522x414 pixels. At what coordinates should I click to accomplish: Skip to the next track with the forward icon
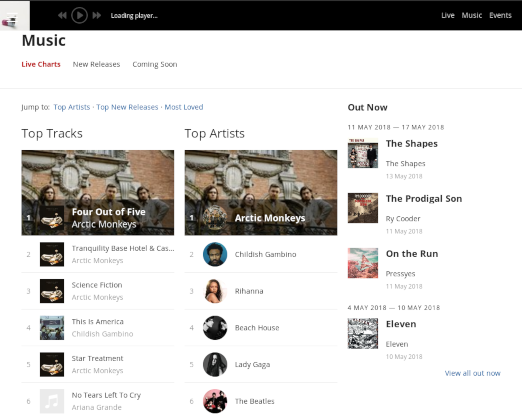click(97, 15)
